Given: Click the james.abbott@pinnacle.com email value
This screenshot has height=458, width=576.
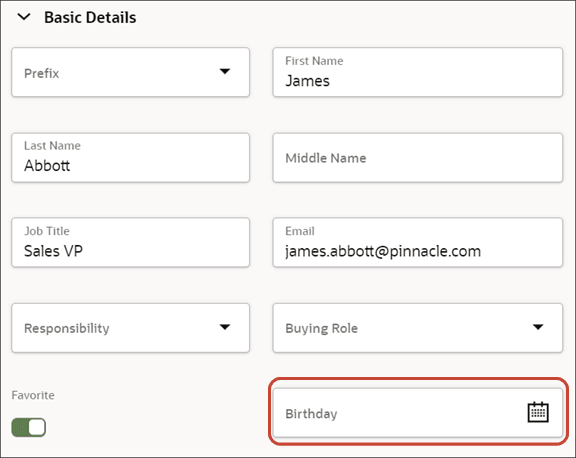Looking at the screenshot, I should (x=383, y=252).
